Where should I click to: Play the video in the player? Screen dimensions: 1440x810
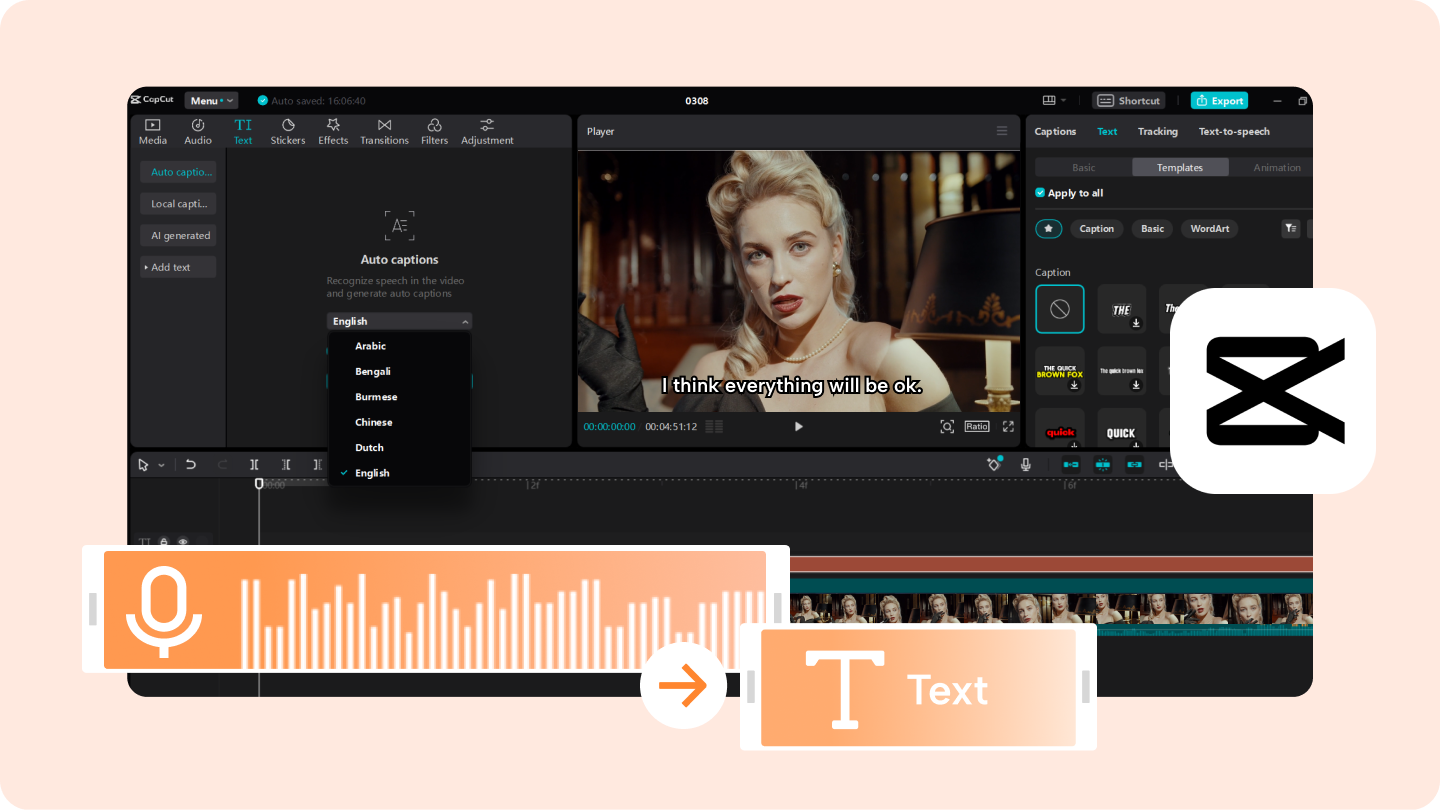798,427
